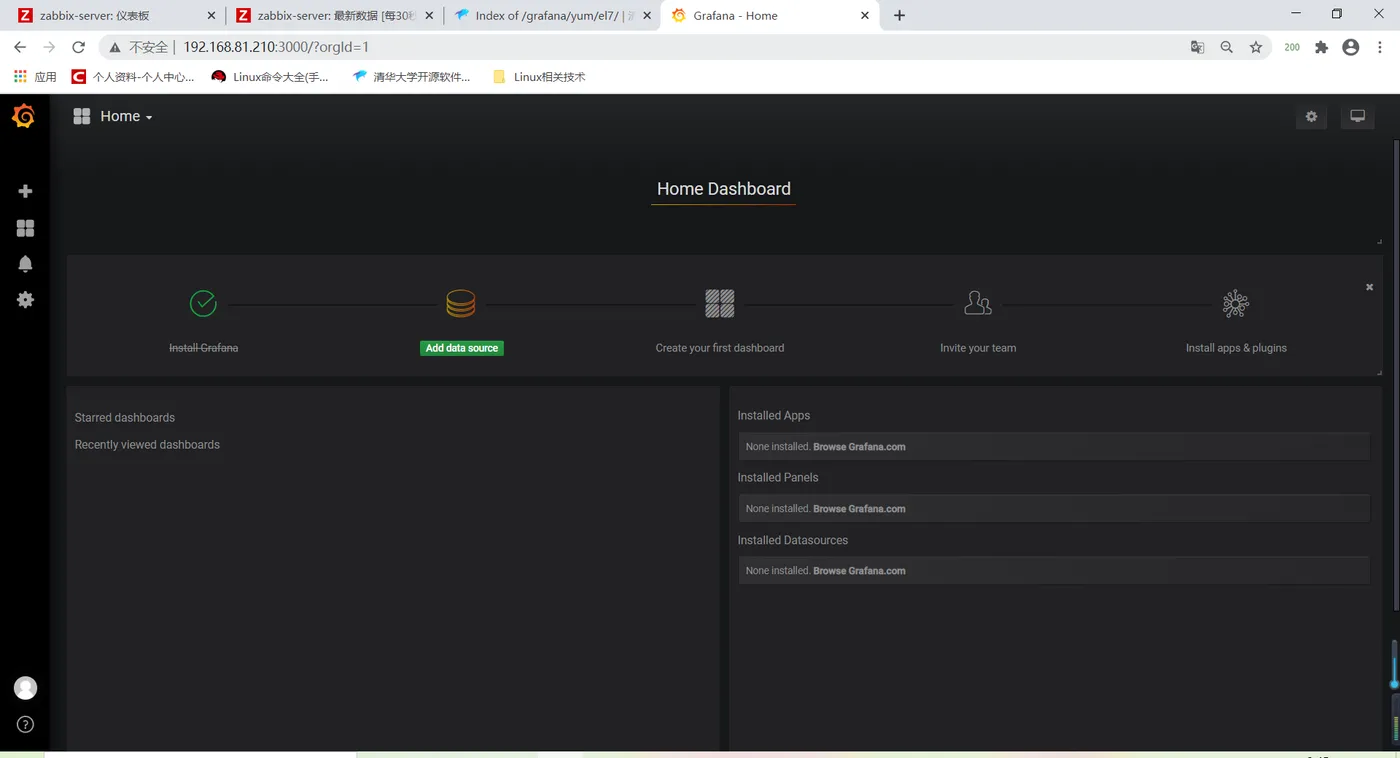Open the 清华大学开源软件 bookmark
The width and height of the screenshot is (1400, 758).
coord(412,77)
